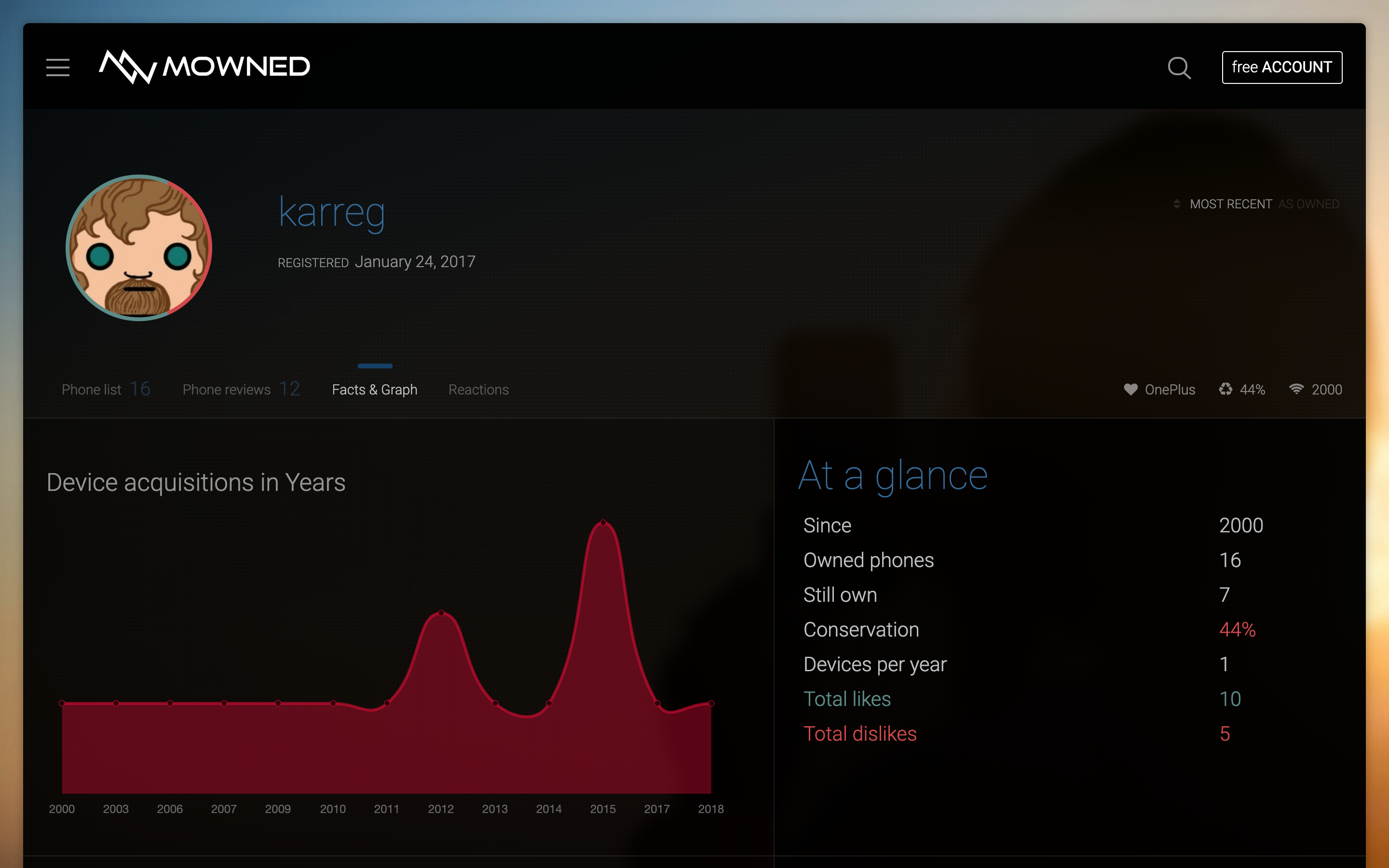The height and width of the screenshot is (868, 1389).
Task: Click the 2012 graph data point
Action: 441,613
